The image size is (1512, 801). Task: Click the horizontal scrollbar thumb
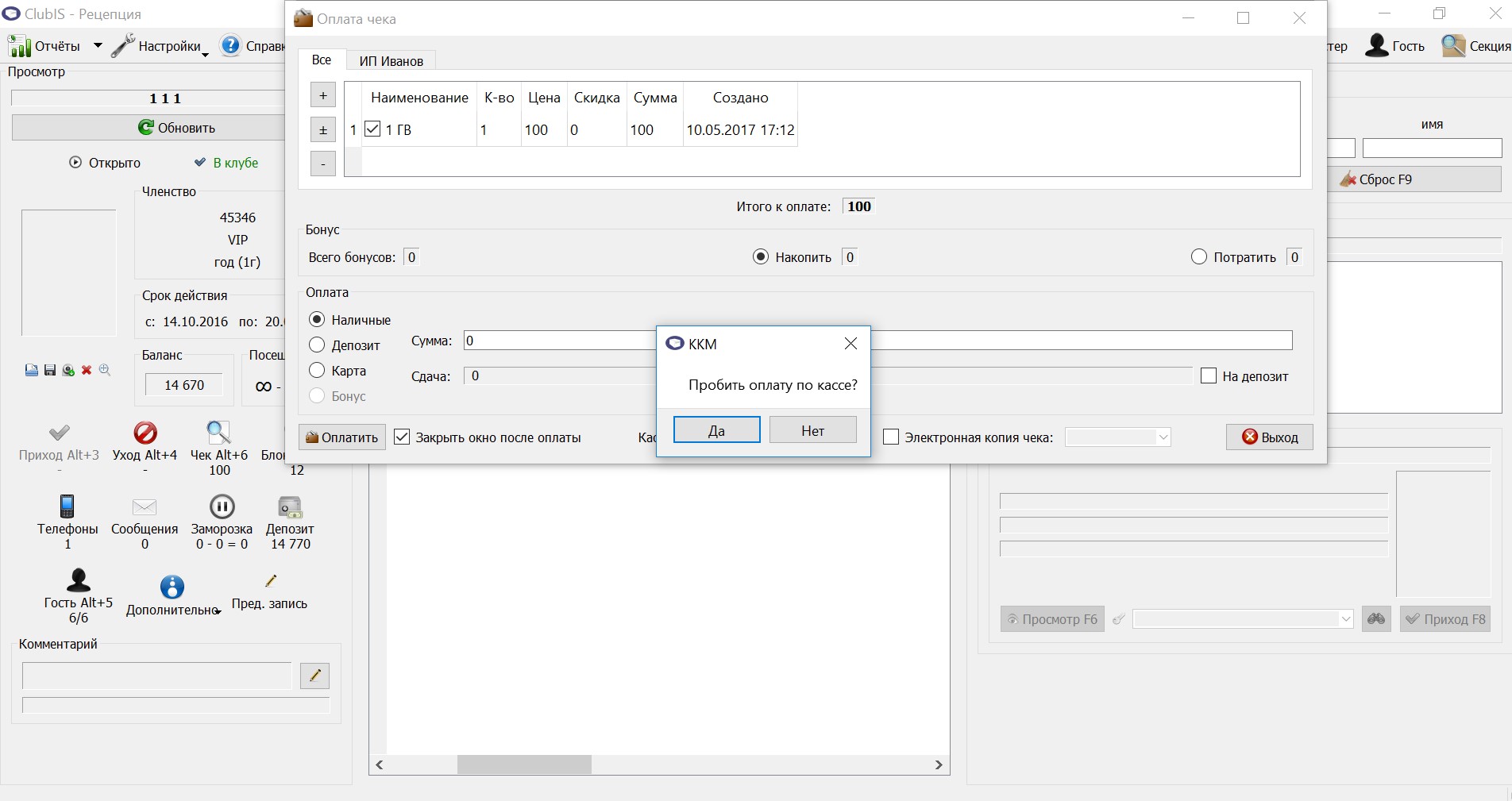[524, 764]
